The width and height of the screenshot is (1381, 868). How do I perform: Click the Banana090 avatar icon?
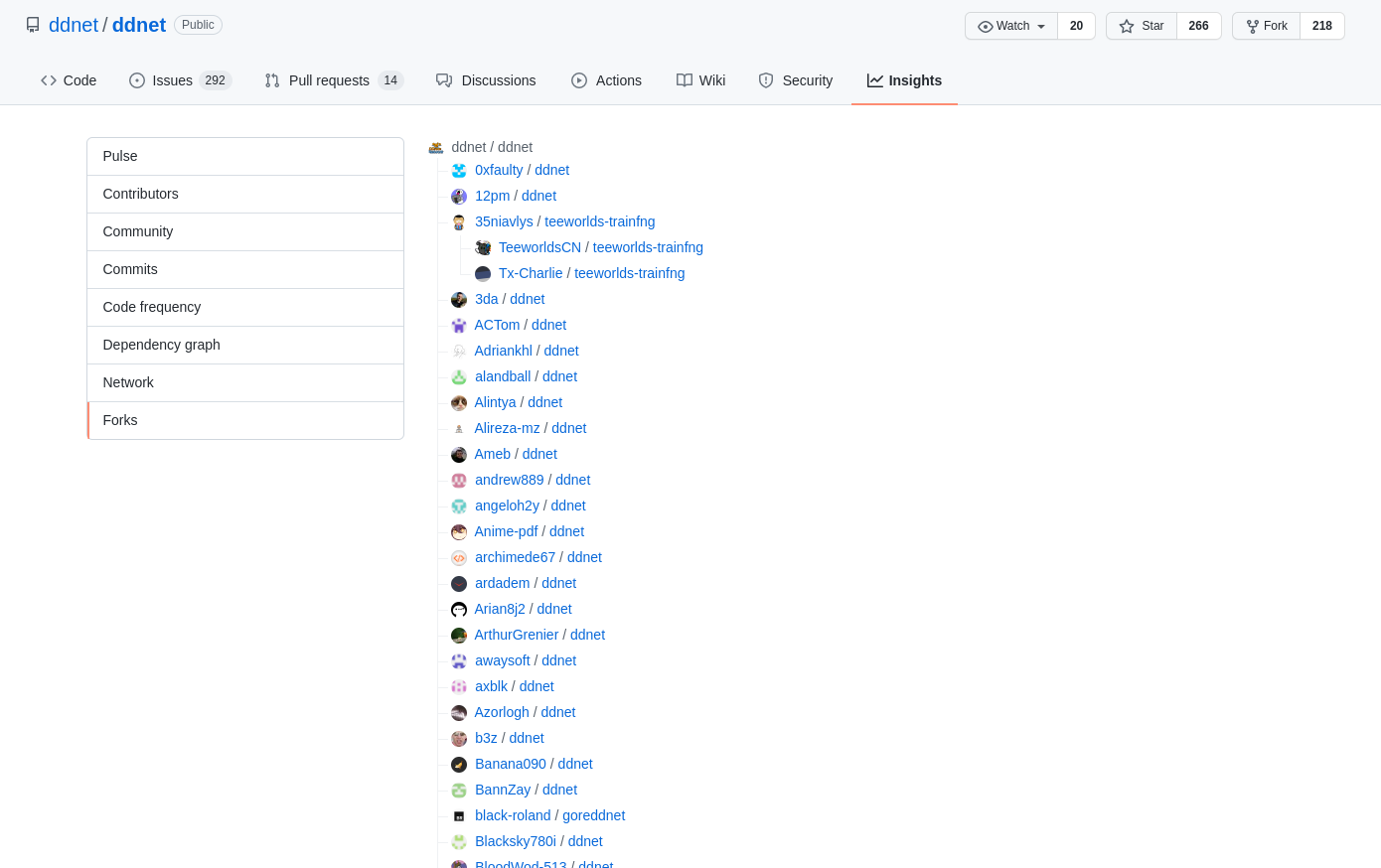tap(459, 765)
